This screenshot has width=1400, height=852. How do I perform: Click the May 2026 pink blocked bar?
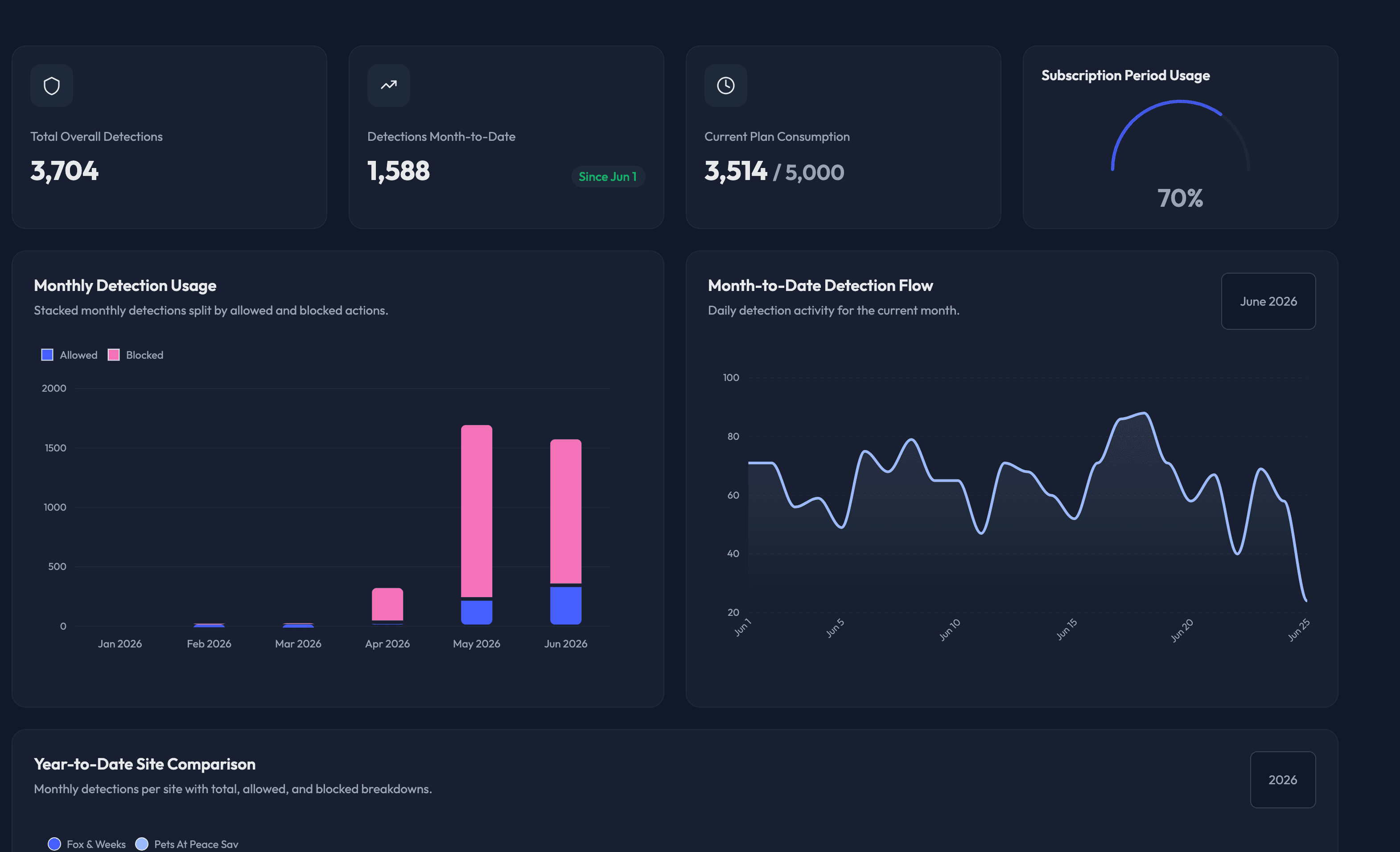coord(477,511)
